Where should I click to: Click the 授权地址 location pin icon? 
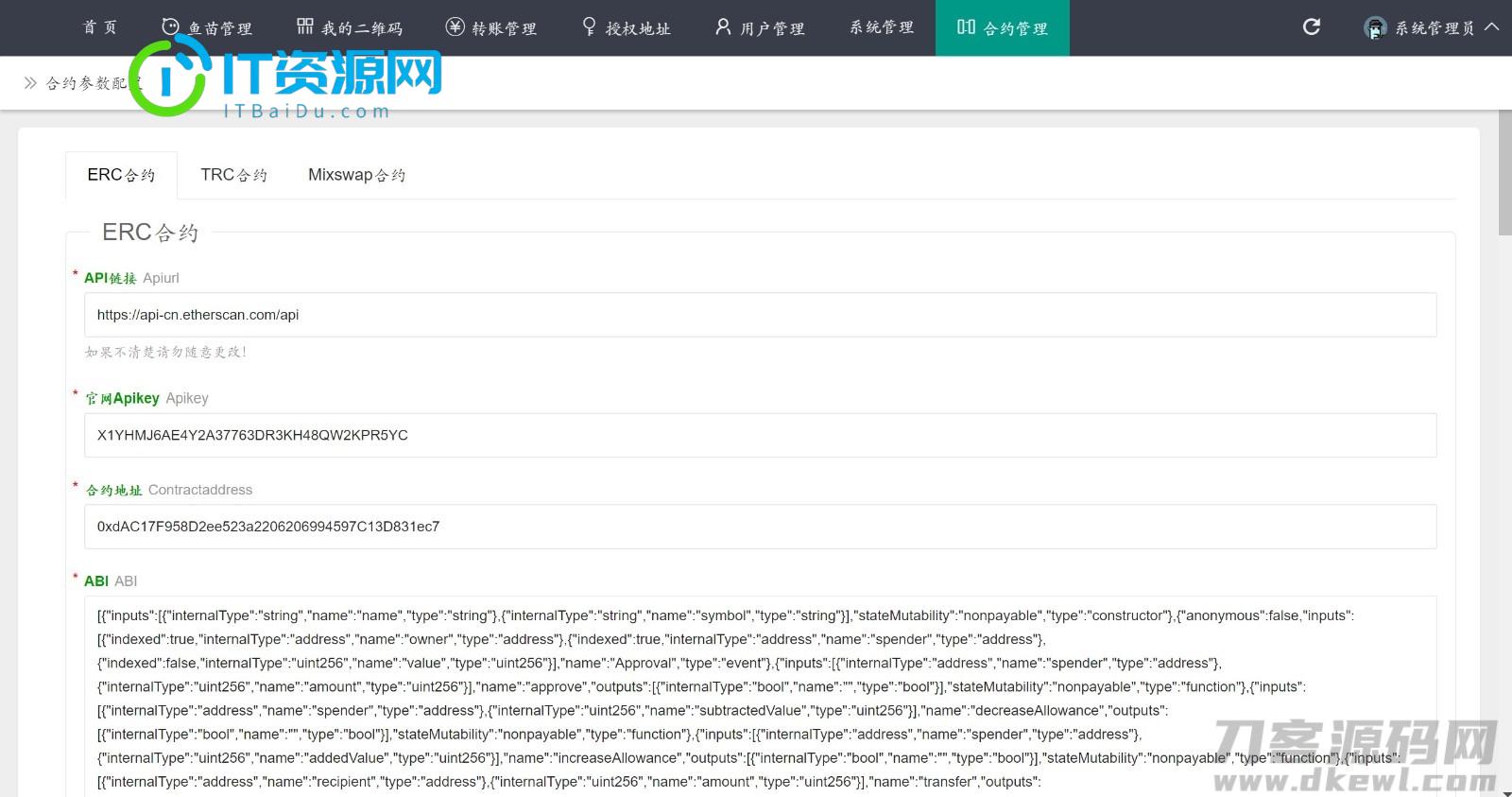(x=590, y=26)
